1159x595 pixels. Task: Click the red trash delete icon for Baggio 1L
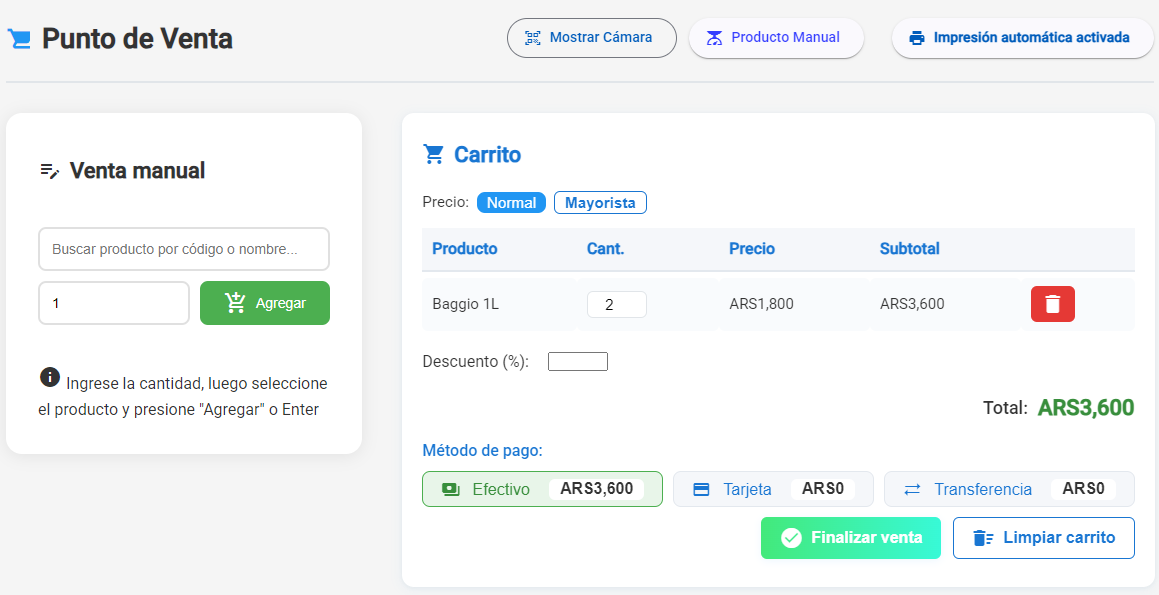(1052, 304)
